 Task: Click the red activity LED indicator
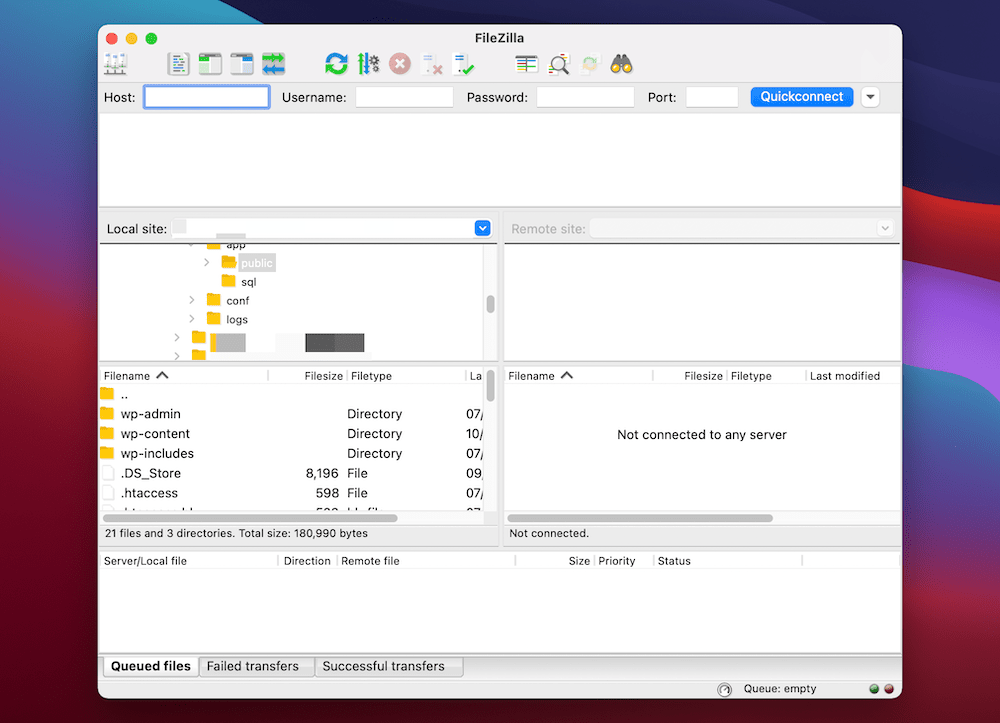point(889,689)
